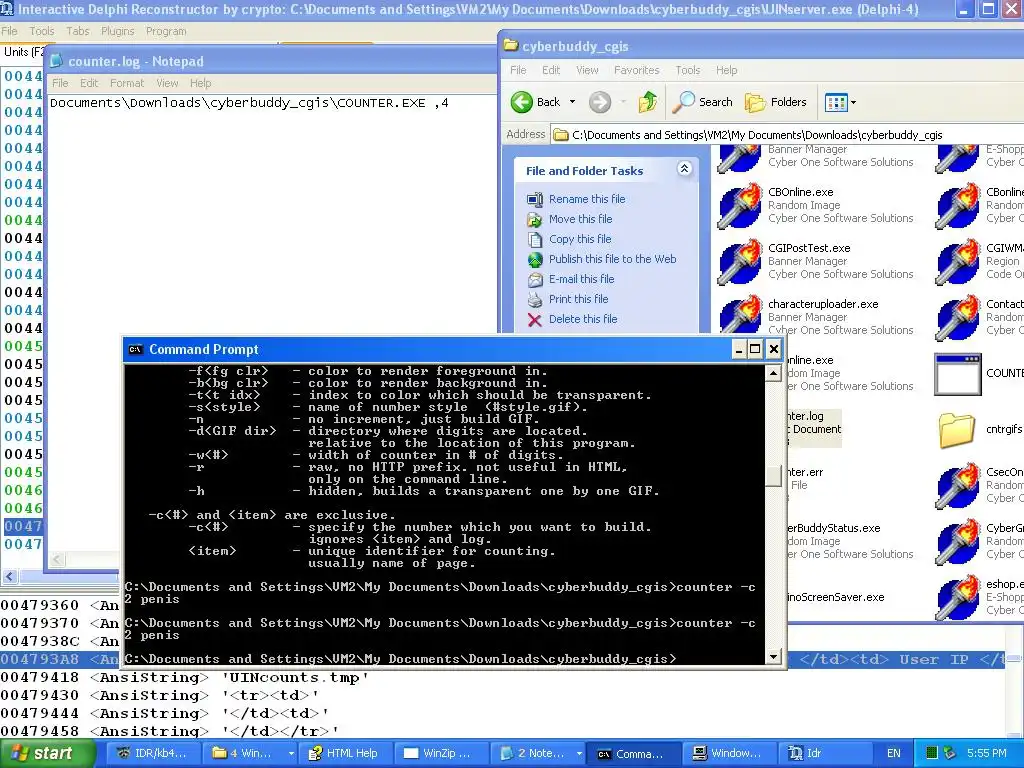Click the Command Prompt vertical scroll thumb

pyautogui.click(x=773, y=475)
